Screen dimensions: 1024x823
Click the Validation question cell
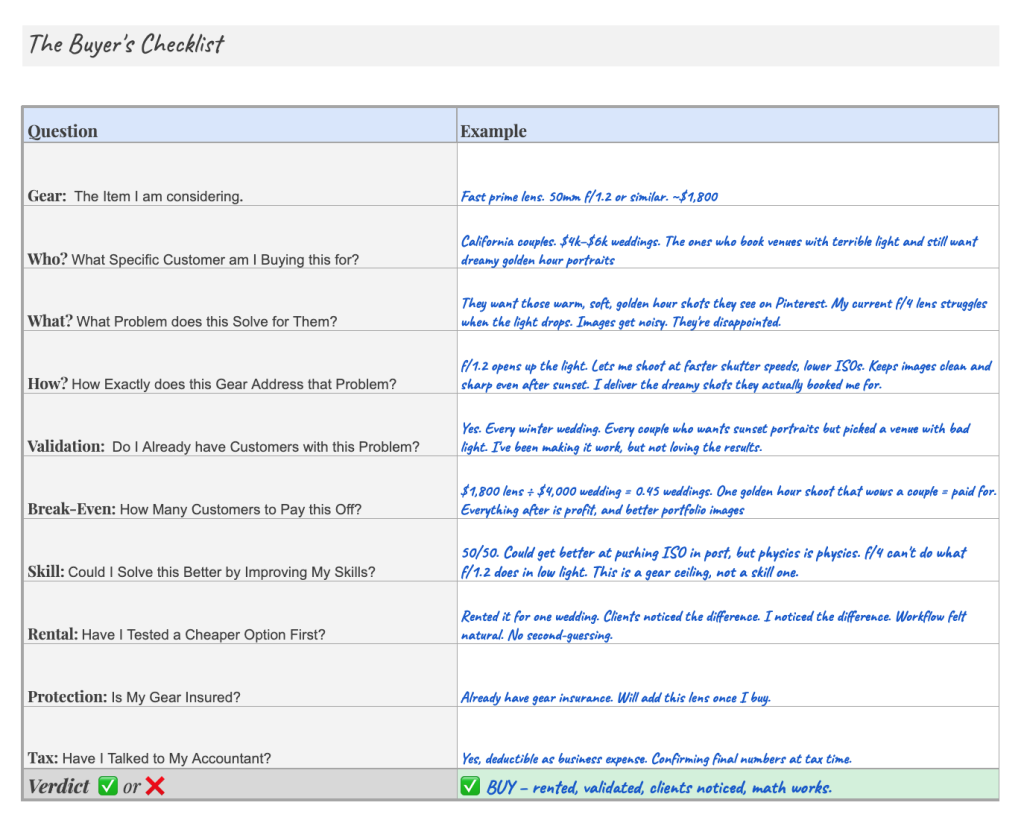coord(223,446)
